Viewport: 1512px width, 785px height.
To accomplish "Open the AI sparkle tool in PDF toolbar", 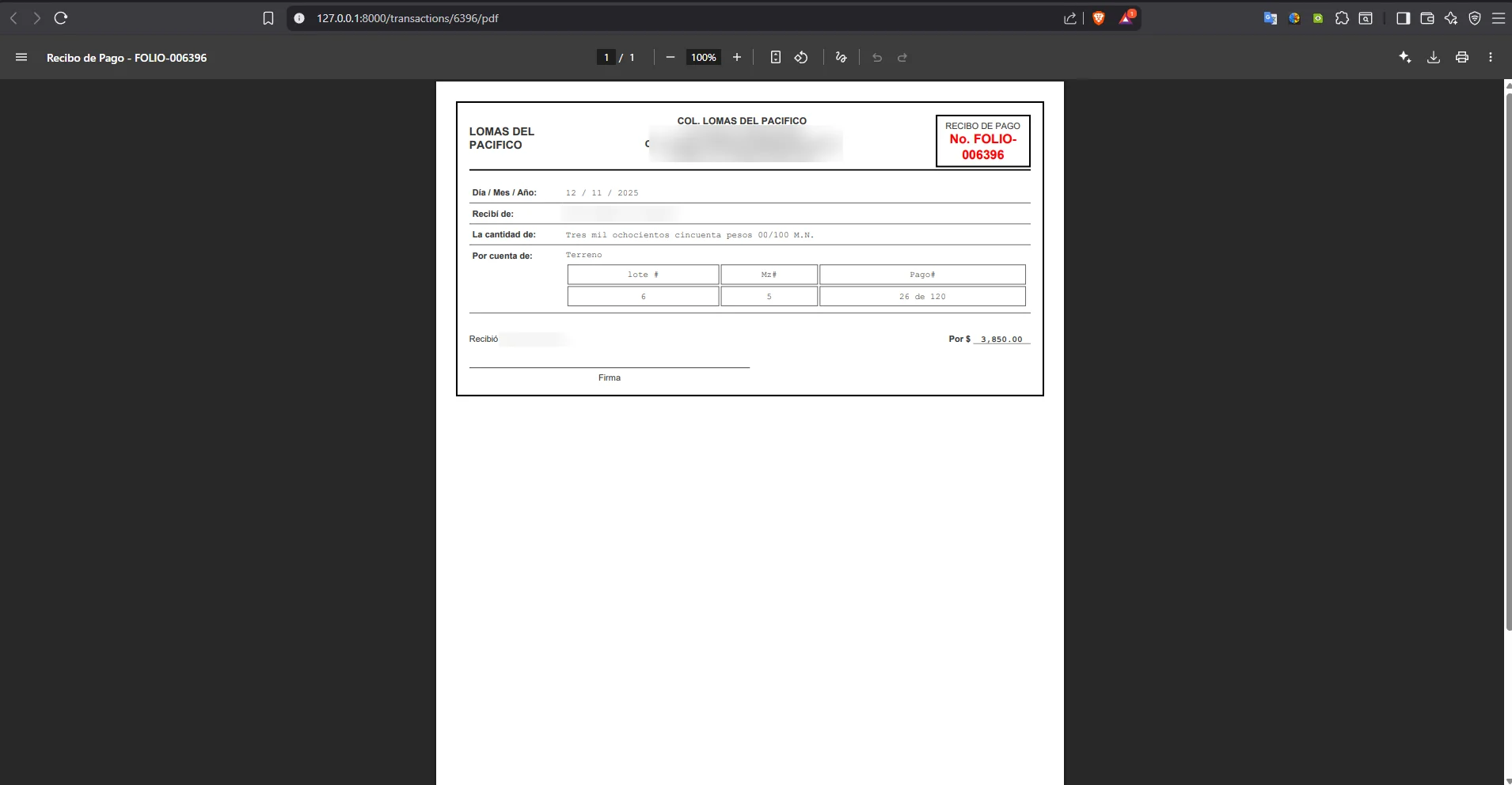I will (x=1405, y=57).
